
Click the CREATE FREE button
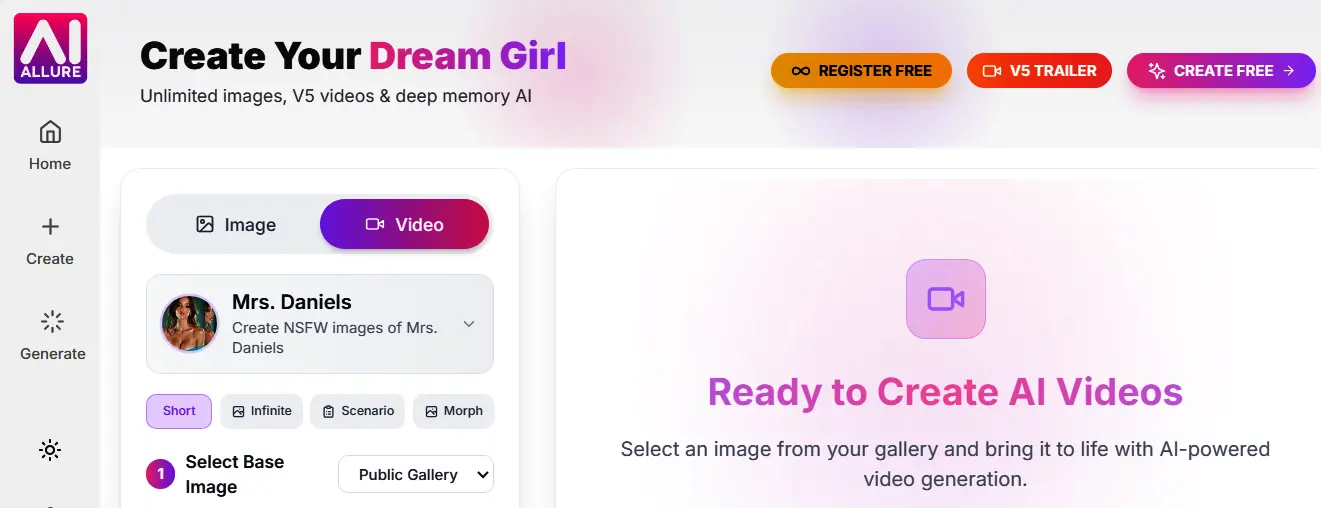click(1221, 71)
